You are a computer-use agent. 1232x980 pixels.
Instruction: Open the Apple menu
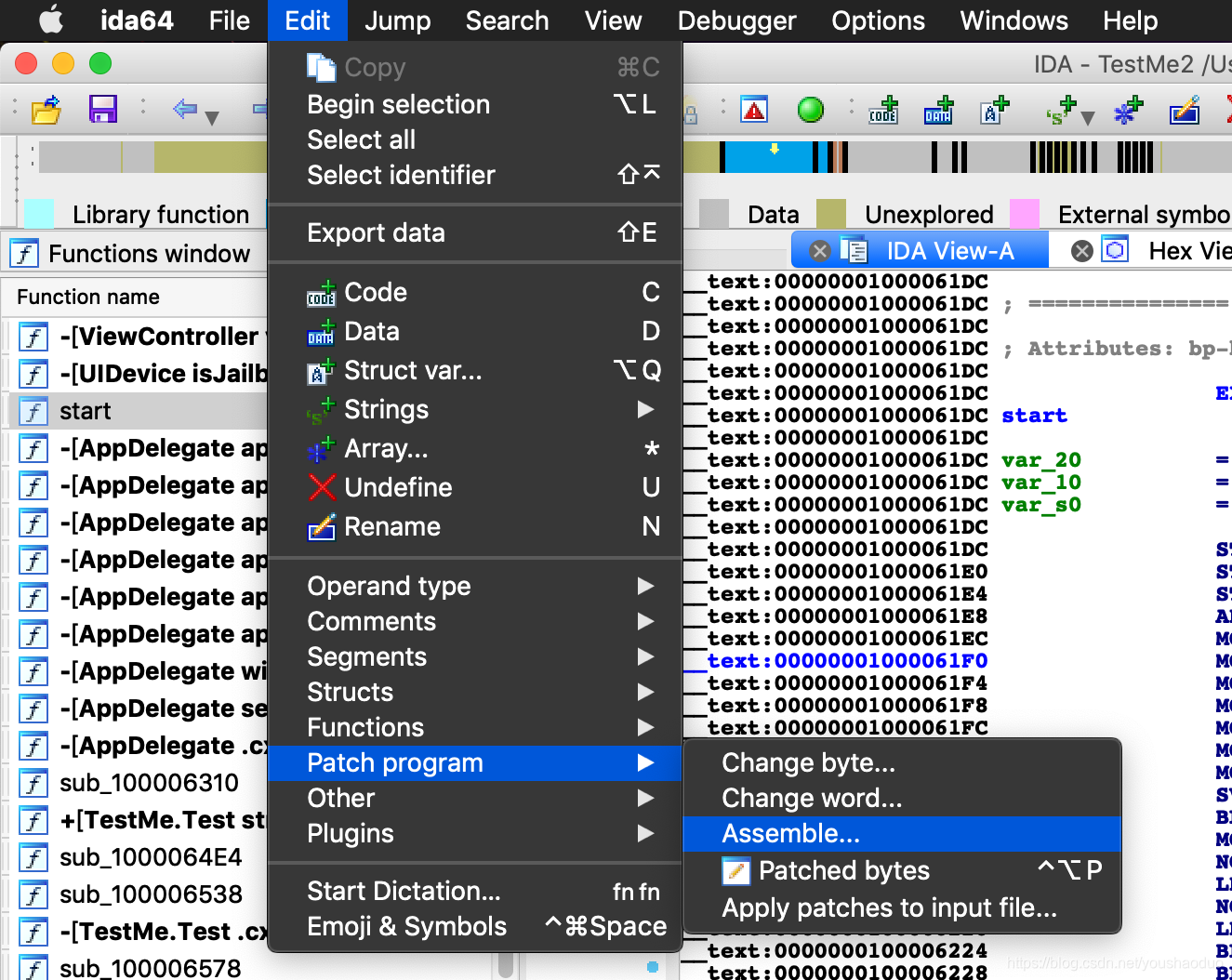click(x=51, y=20)
